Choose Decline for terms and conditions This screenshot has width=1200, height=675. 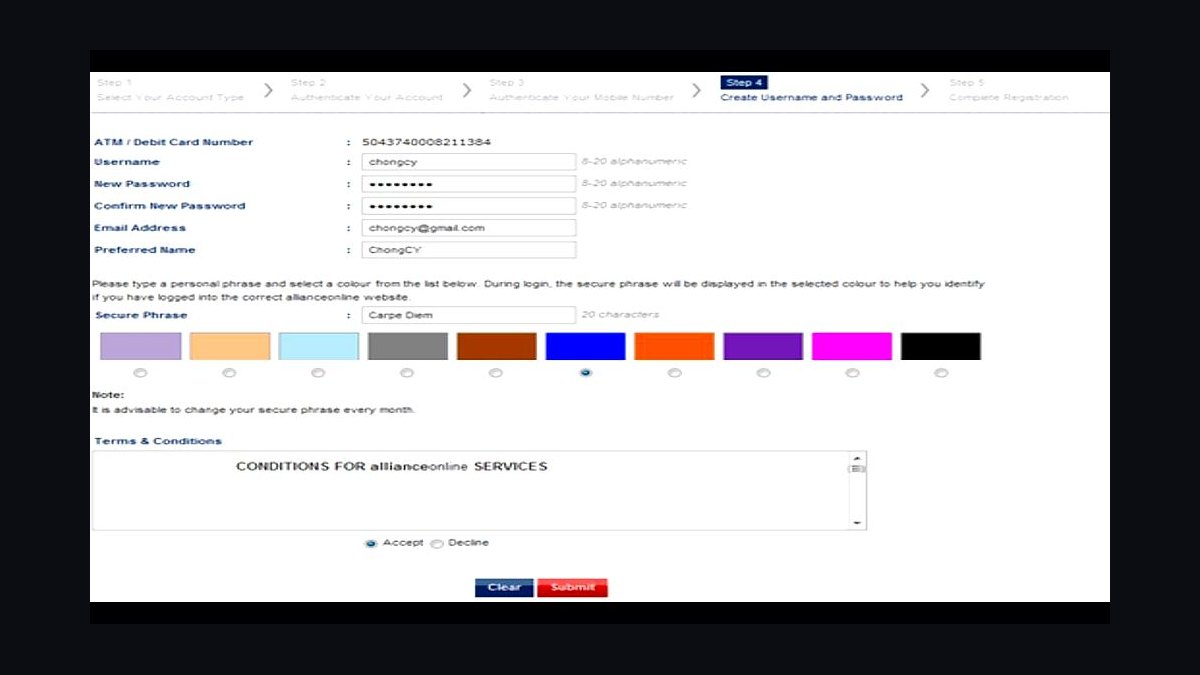(x=436, y=543)
